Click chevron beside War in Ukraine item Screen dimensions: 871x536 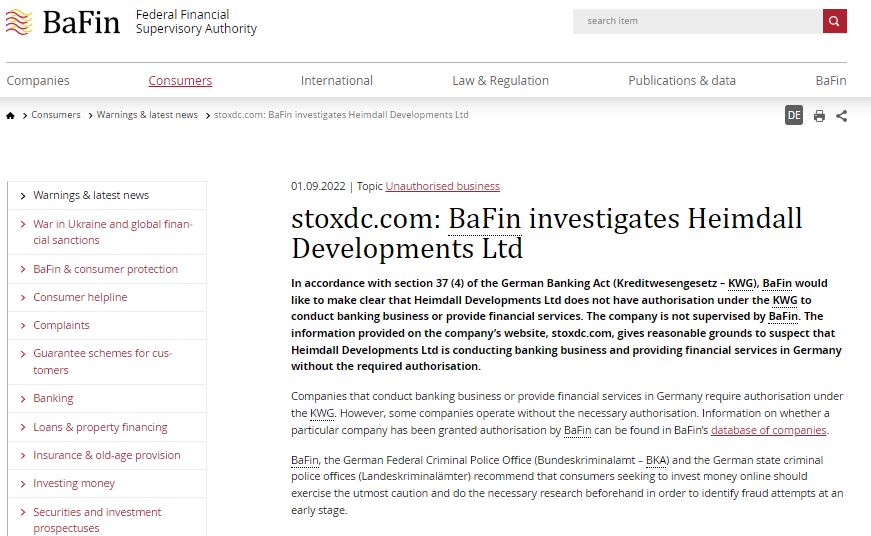[23, 224]
